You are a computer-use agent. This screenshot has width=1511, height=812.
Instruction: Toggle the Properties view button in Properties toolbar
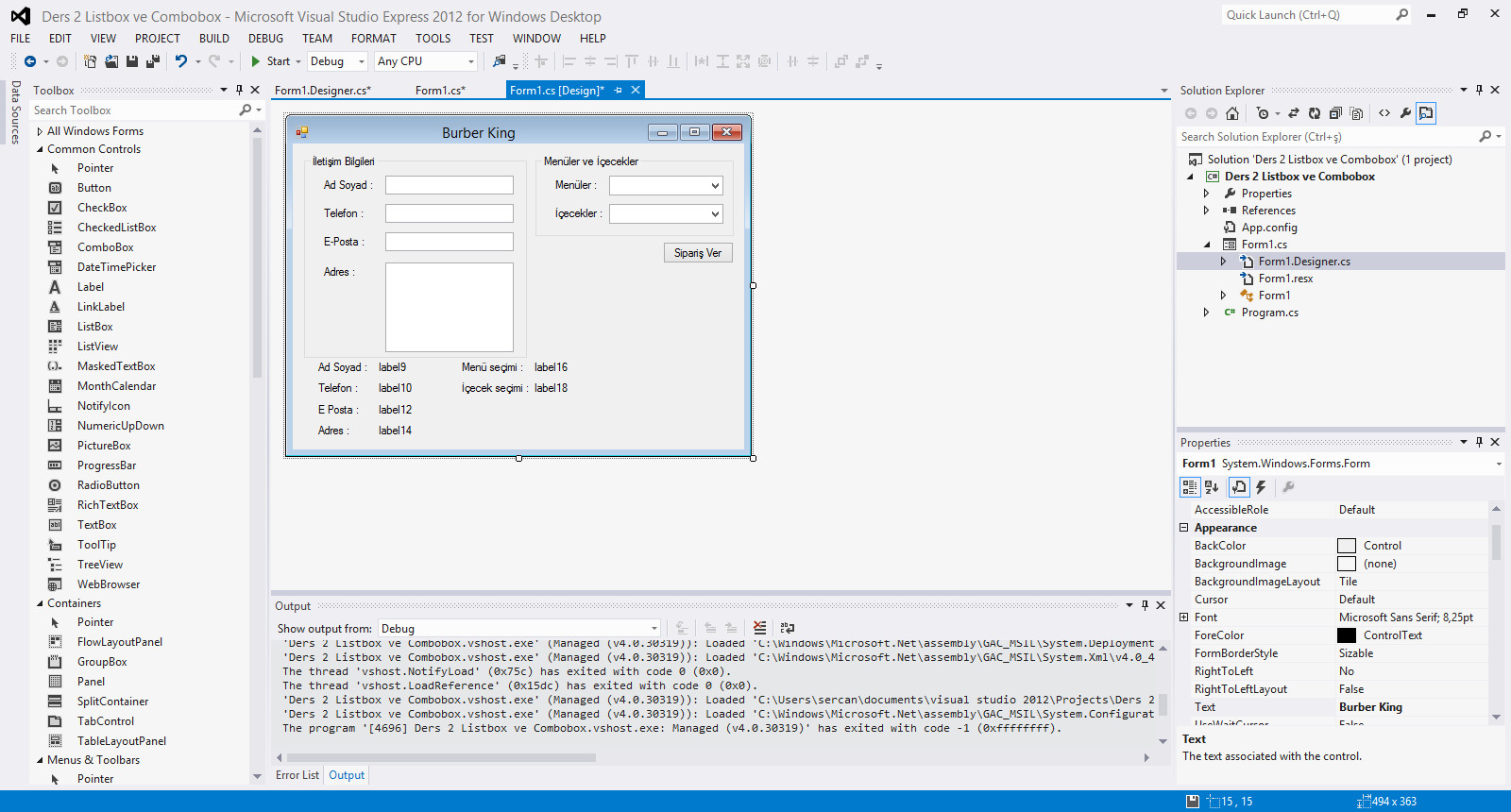pyautogui.click(x=1239, y=487)
